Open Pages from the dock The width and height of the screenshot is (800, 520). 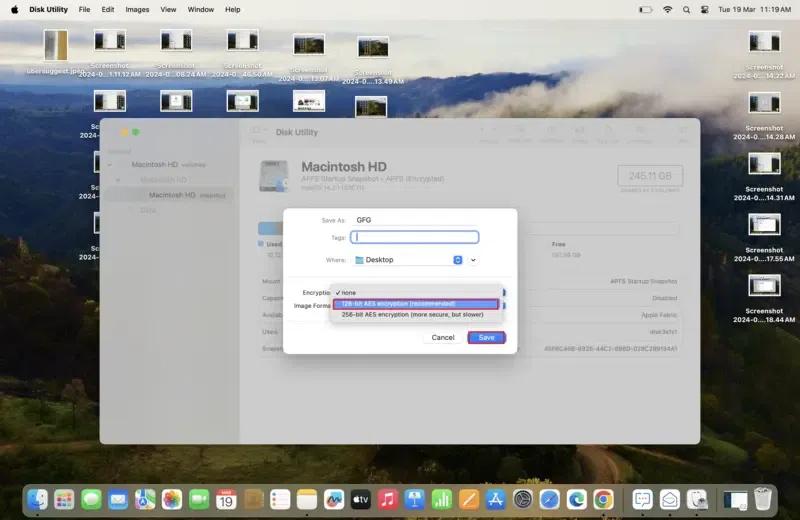pyautogui.click(x=469, y=500)
